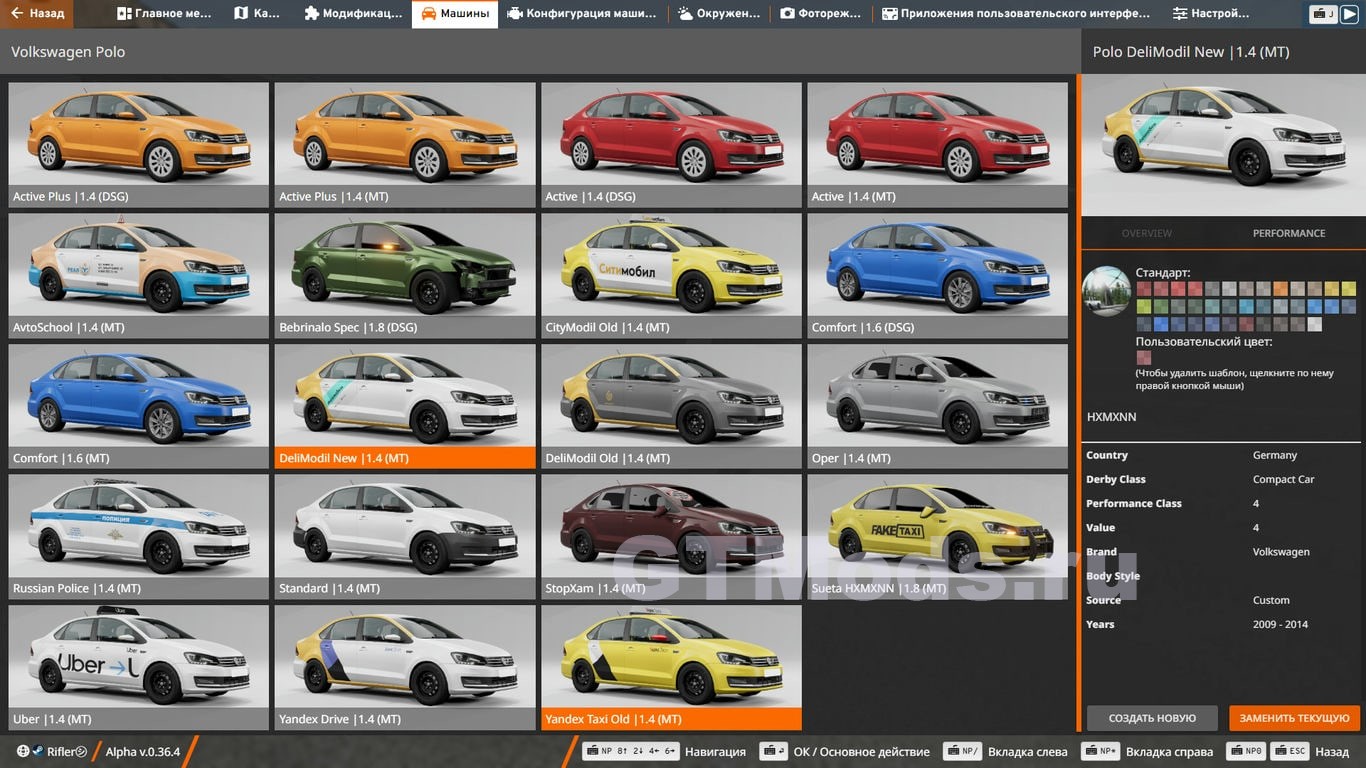The width and height of the screenshot is (1366, 768).
Task: Pick the orange standard color swatch
Action: (x=1281, y=289)
